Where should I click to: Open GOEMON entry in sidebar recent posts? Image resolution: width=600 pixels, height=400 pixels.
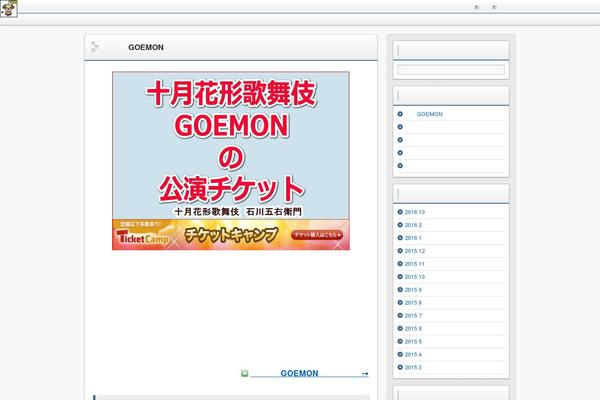[429, 114]
